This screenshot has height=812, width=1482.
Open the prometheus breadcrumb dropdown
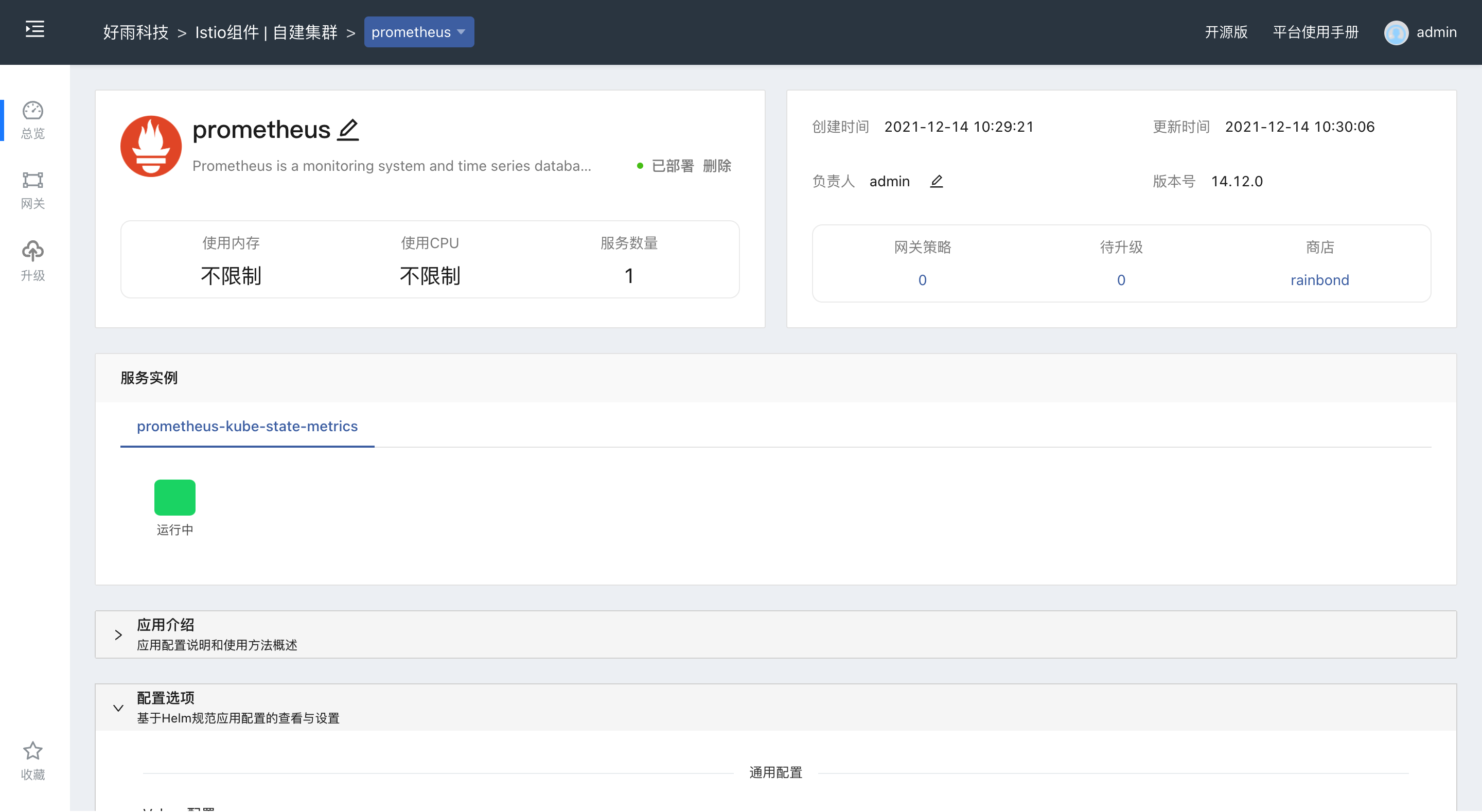(419, 32)
